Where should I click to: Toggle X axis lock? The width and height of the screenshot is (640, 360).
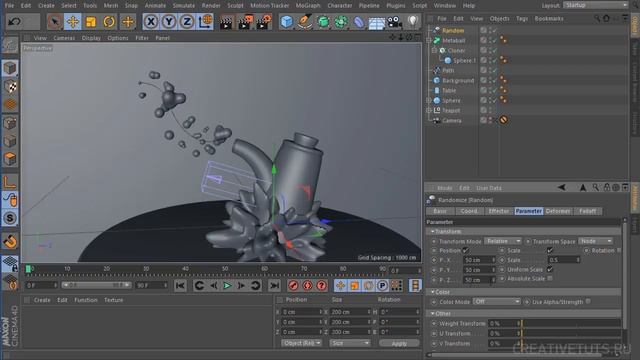click(151, 21)
